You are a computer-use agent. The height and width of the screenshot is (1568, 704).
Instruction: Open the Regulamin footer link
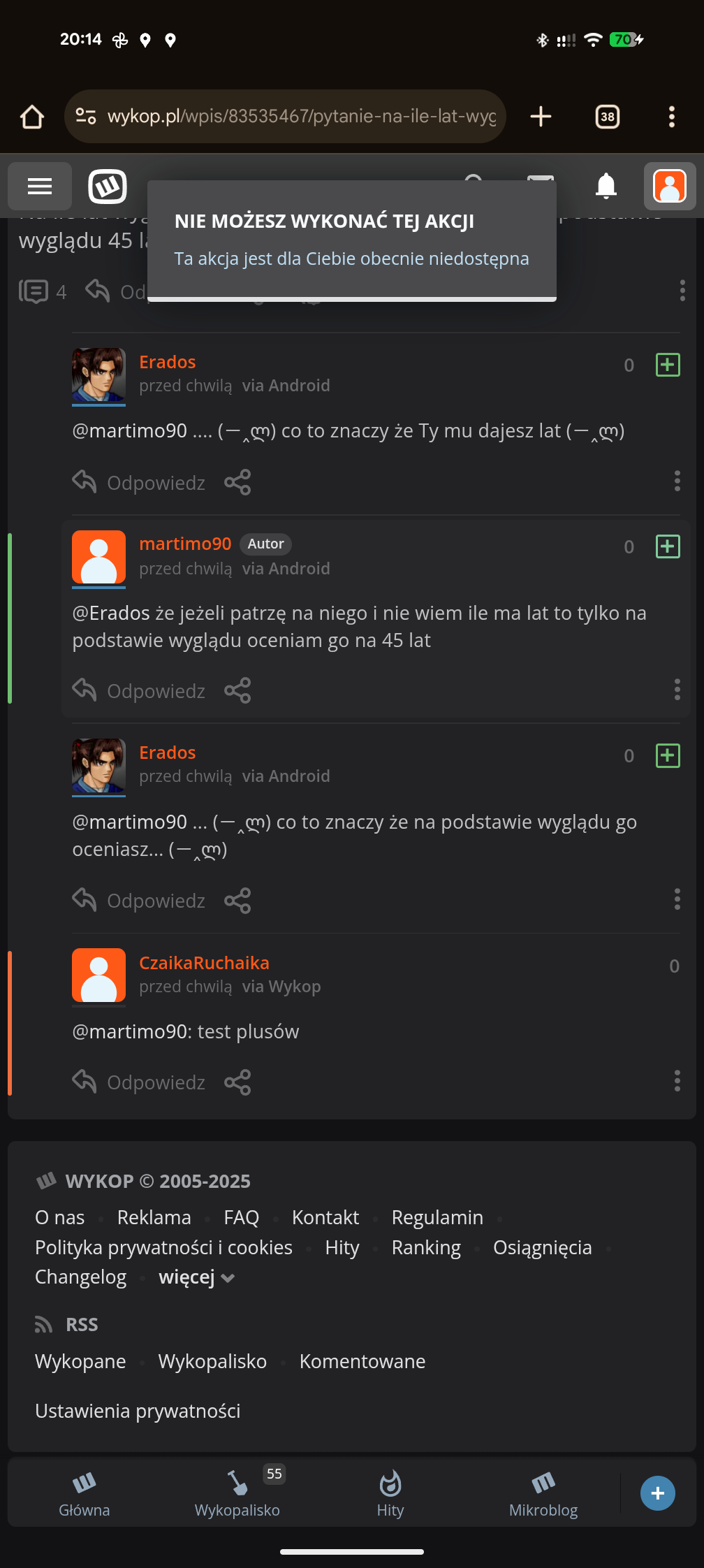437,1218
